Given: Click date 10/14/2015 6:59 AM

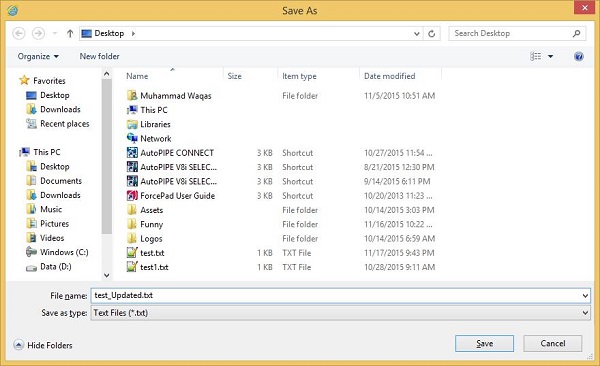Looking at the screenshot, I should [x=399, y=239].
